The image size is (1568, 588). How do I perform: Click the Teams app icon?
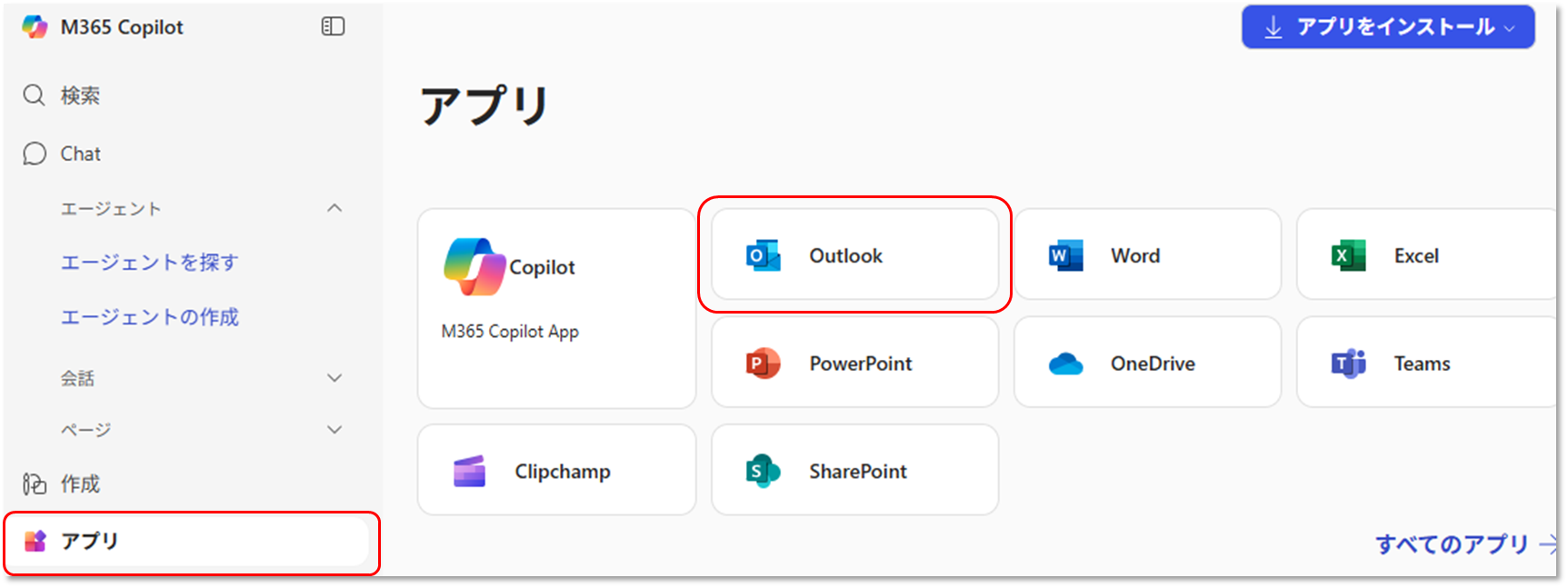(1348, 364)
